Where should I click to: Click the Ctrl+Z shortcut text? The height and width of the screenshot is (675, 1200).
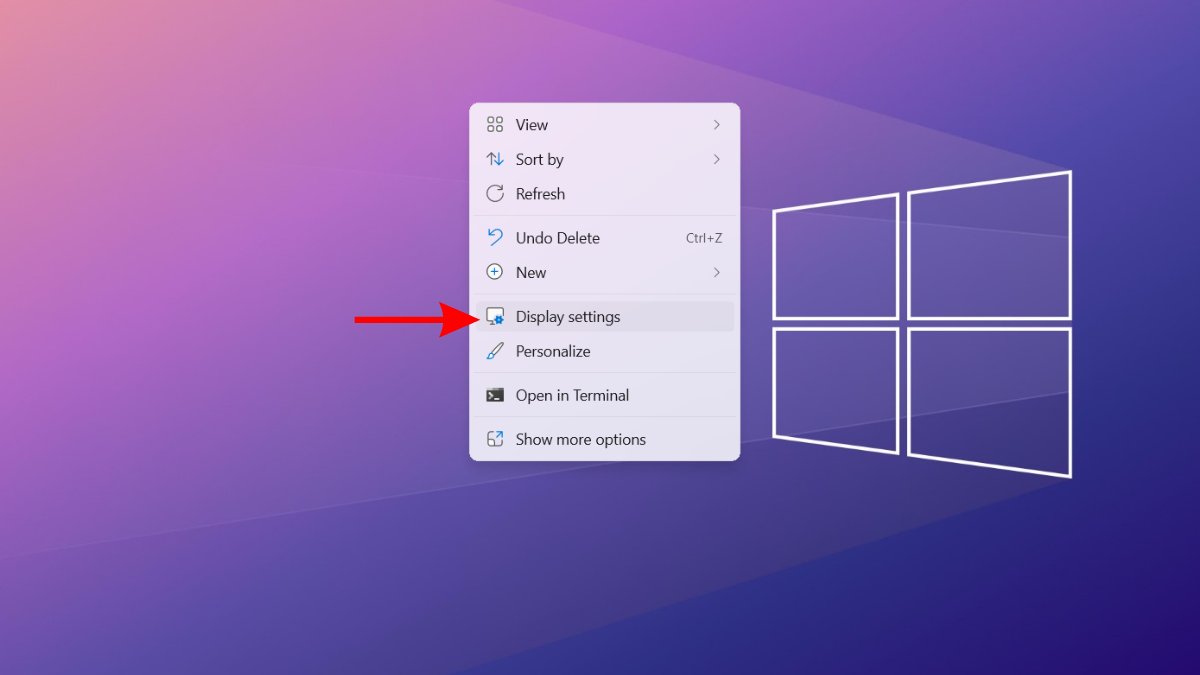[x=704, y=238]
